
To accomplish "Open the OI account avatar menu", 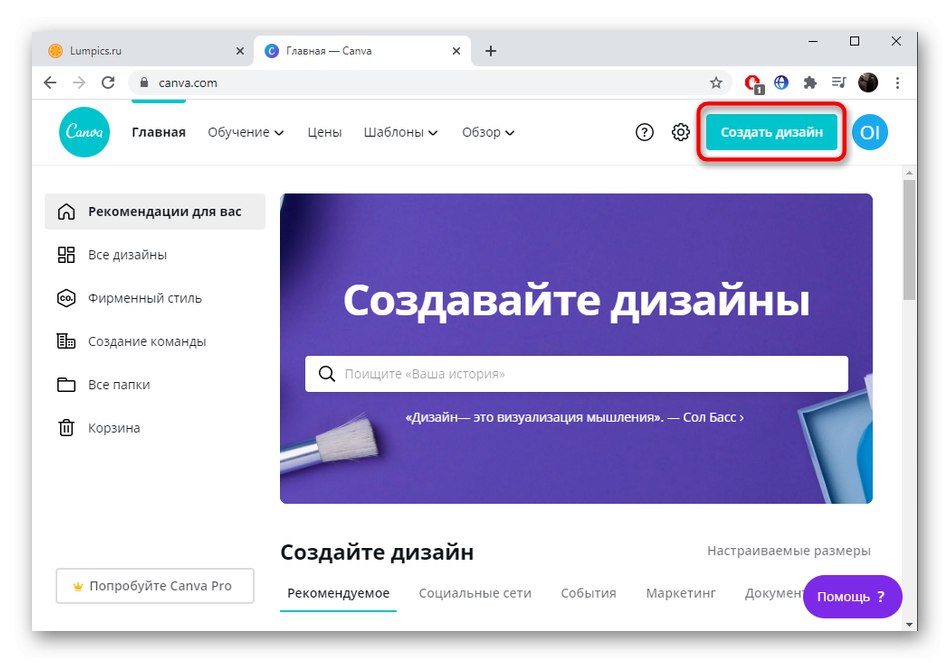I will (868, 131).
